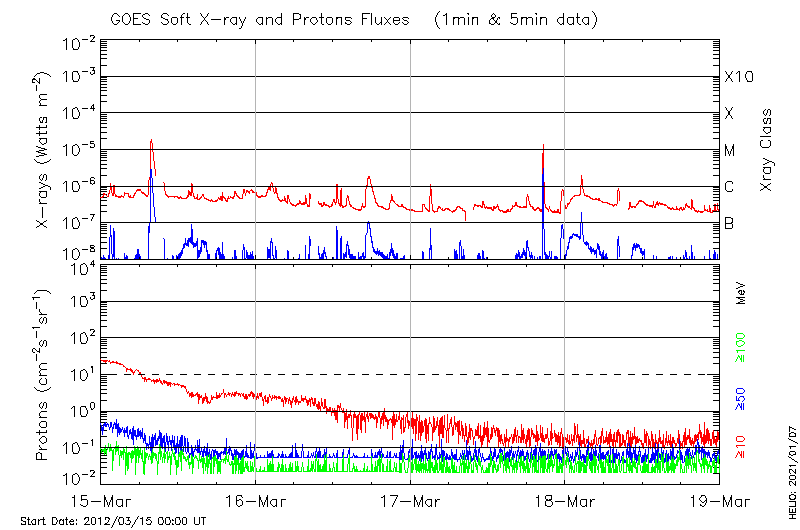Image resolution: width=800 pixels, height=530 pixels.
Task: Click the X-rays (Watts m⁻²) y-axis title
Action: point(44,150)
